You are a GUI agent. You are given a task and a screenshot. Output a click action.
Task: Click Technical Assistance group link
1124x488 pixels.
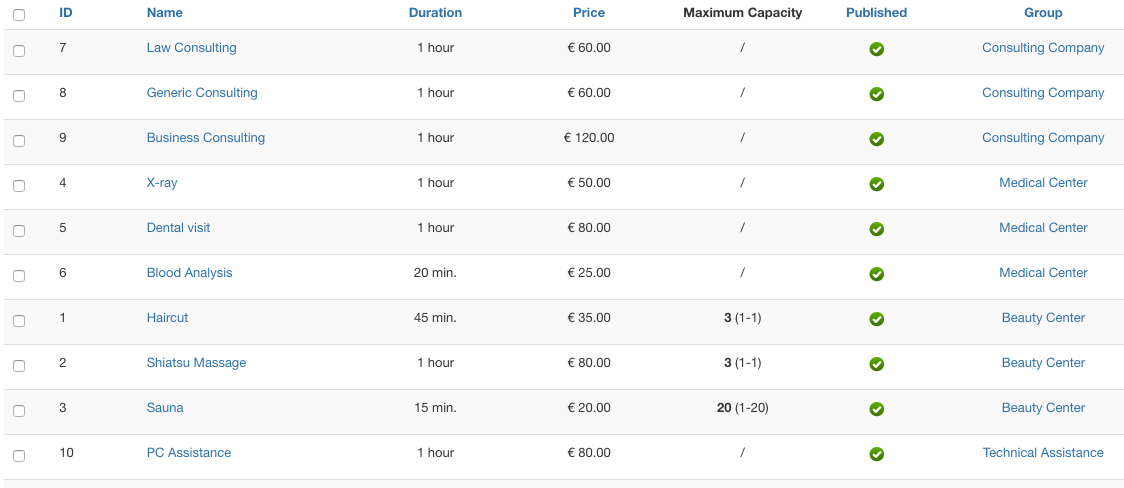coord(1043,453)
